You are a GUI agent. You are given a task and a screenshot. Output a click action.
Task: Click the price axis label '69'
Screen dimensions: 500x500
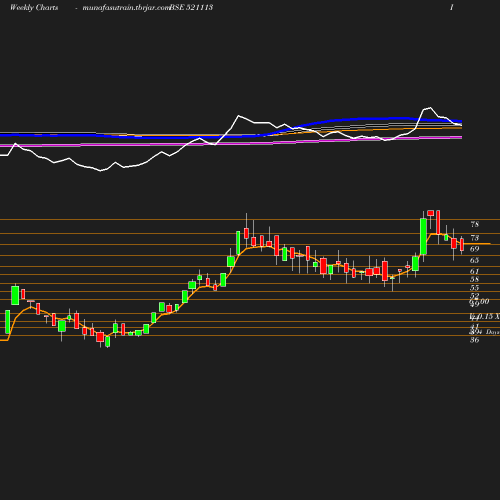coord(475,249)
